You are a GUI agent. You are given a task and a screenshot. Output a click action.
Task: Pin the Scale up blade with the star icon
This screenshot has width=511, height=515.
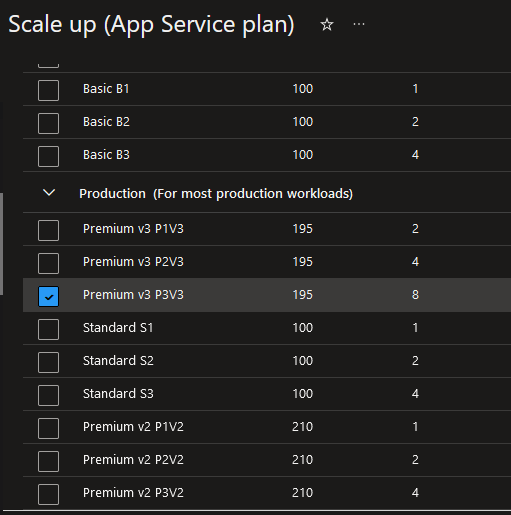[327, 25]
